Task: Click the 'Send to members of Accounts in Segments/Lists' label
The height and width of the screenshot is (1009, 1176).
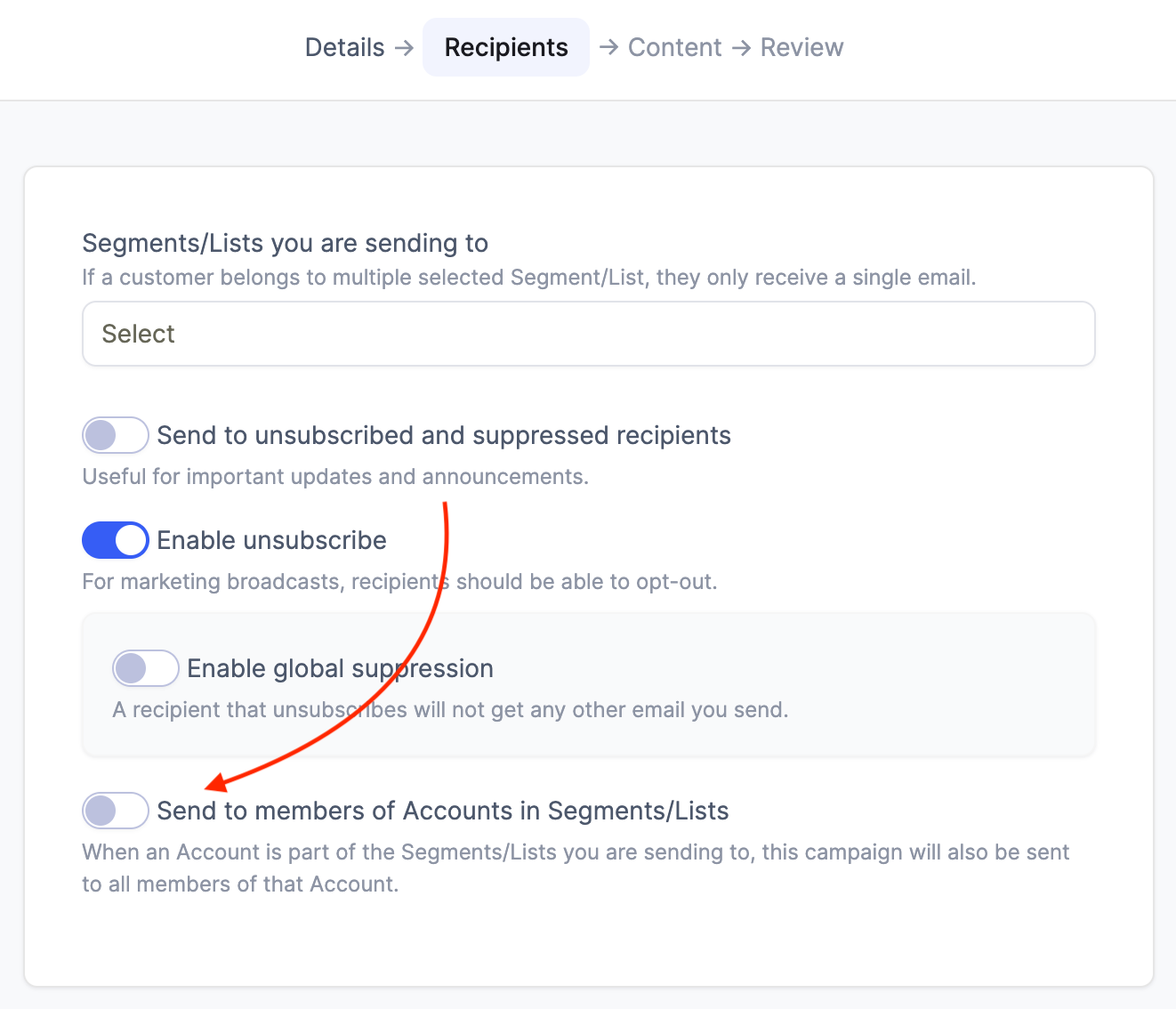Action: [443, 811]
